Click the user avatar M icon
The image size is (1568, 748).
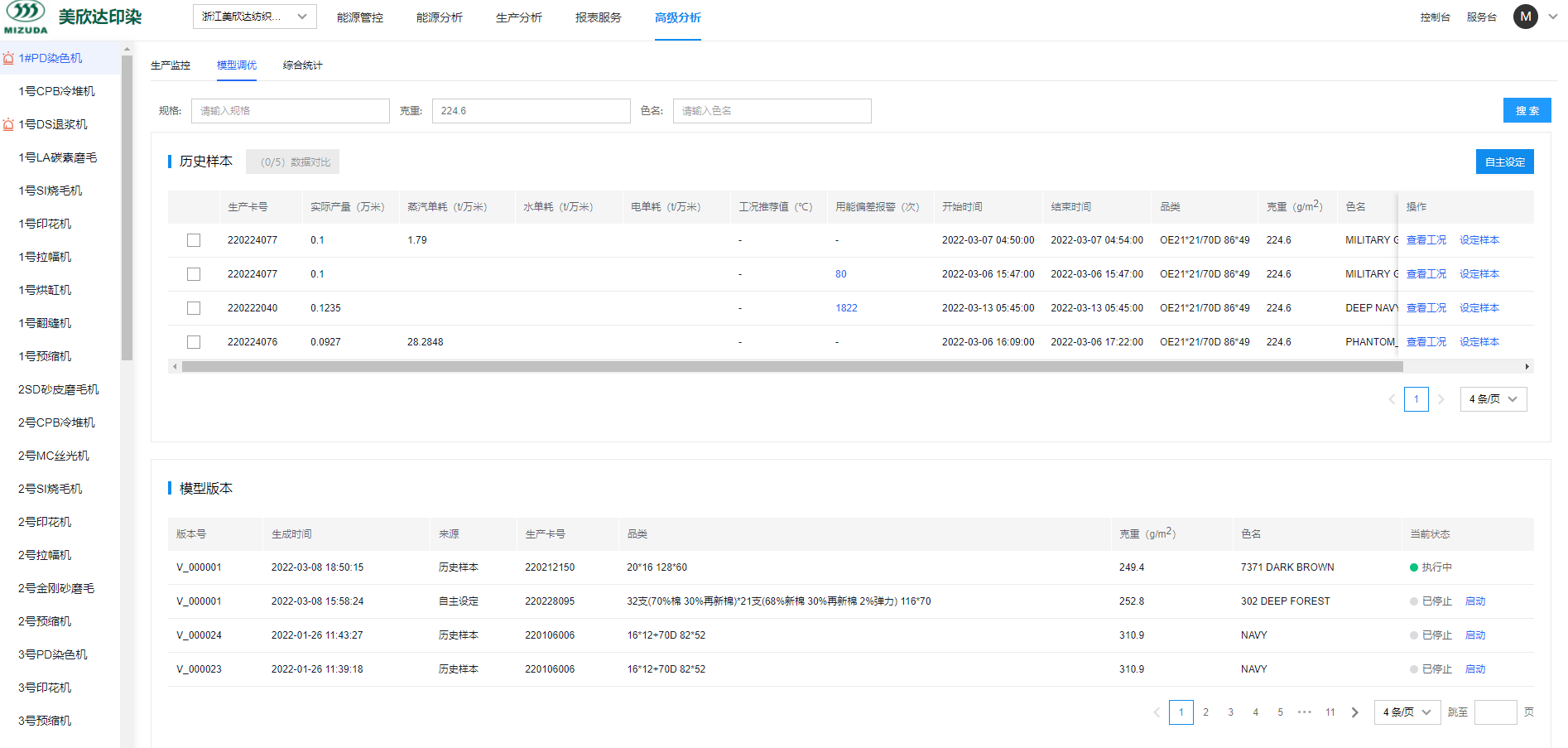(x=1525, y=17)
